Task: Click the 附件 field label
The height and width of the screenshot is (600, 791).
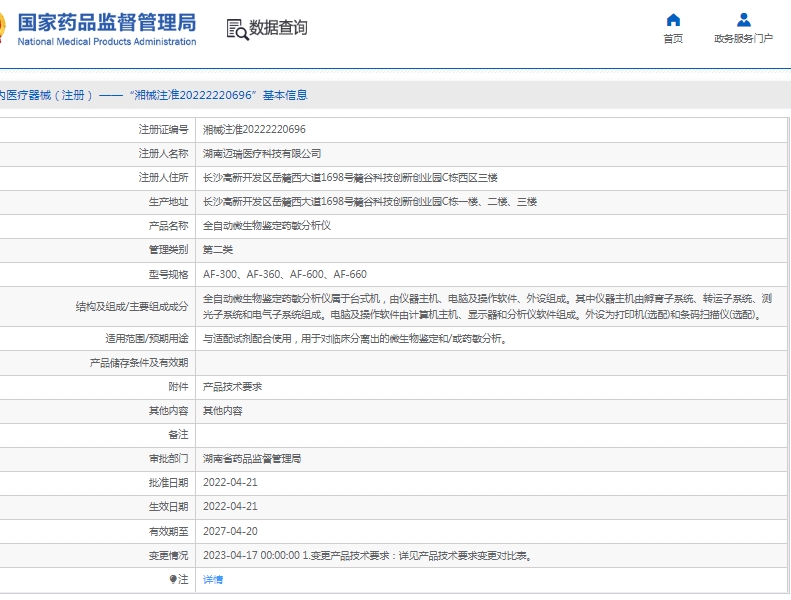Action: point(178,387)
